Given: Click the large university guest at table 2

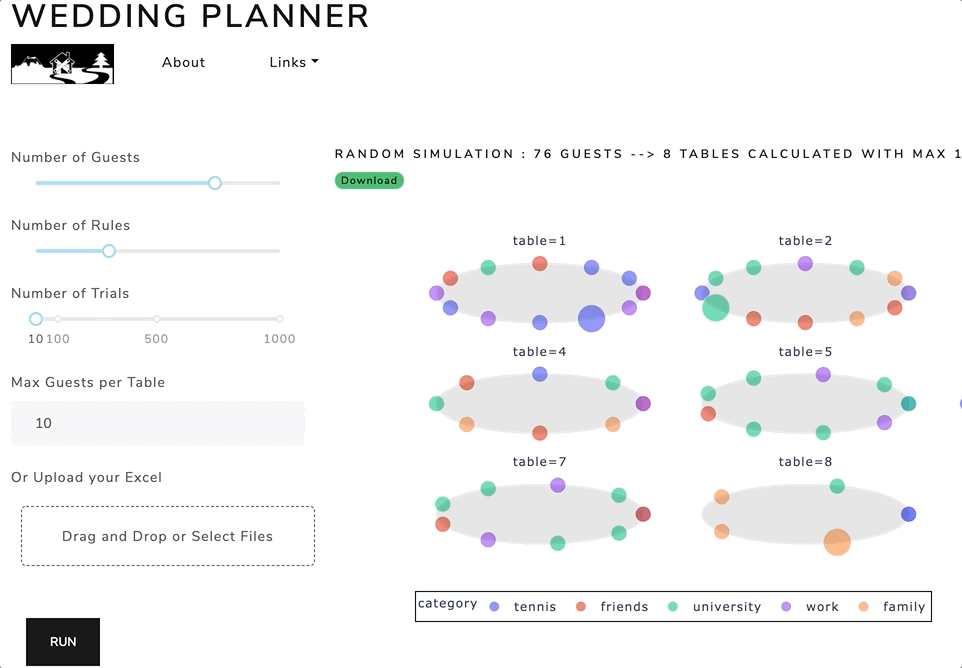Looking at the screenshot, I should pyautogui.click(x=715, y=307).
